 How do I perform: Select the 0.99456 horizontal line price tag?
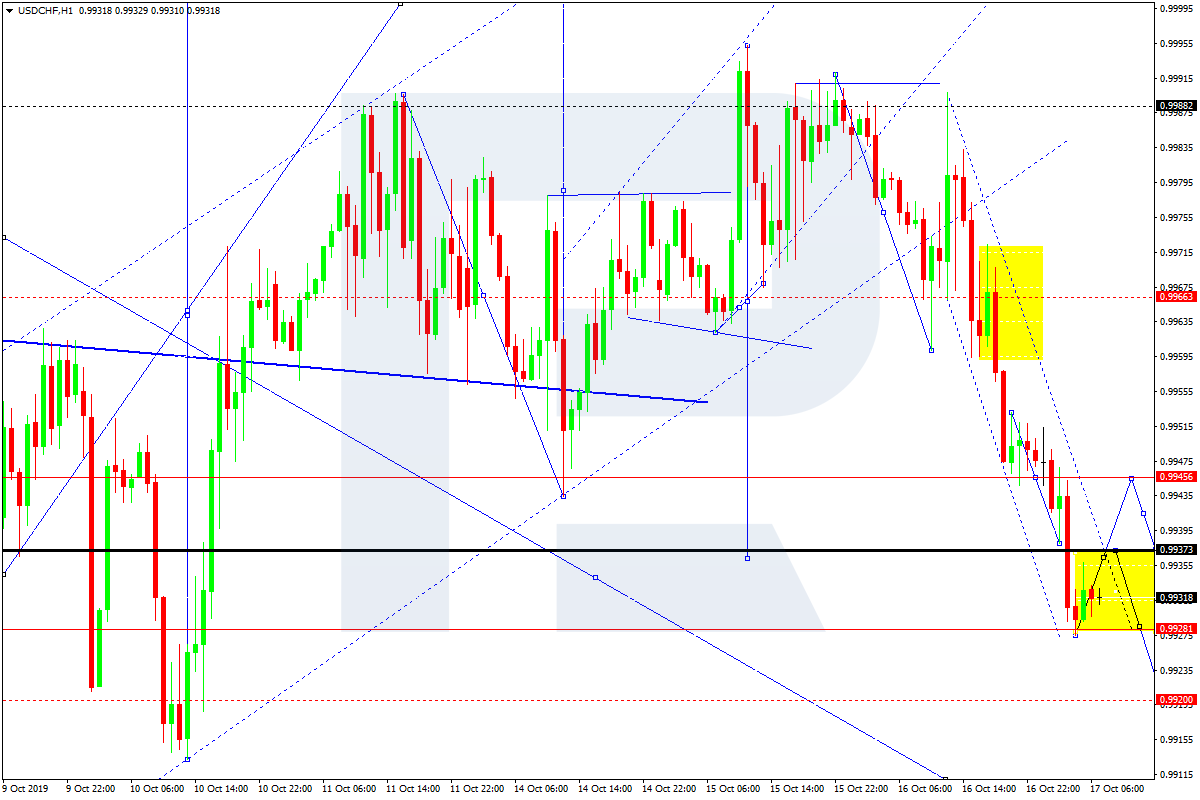point(1175,477)
